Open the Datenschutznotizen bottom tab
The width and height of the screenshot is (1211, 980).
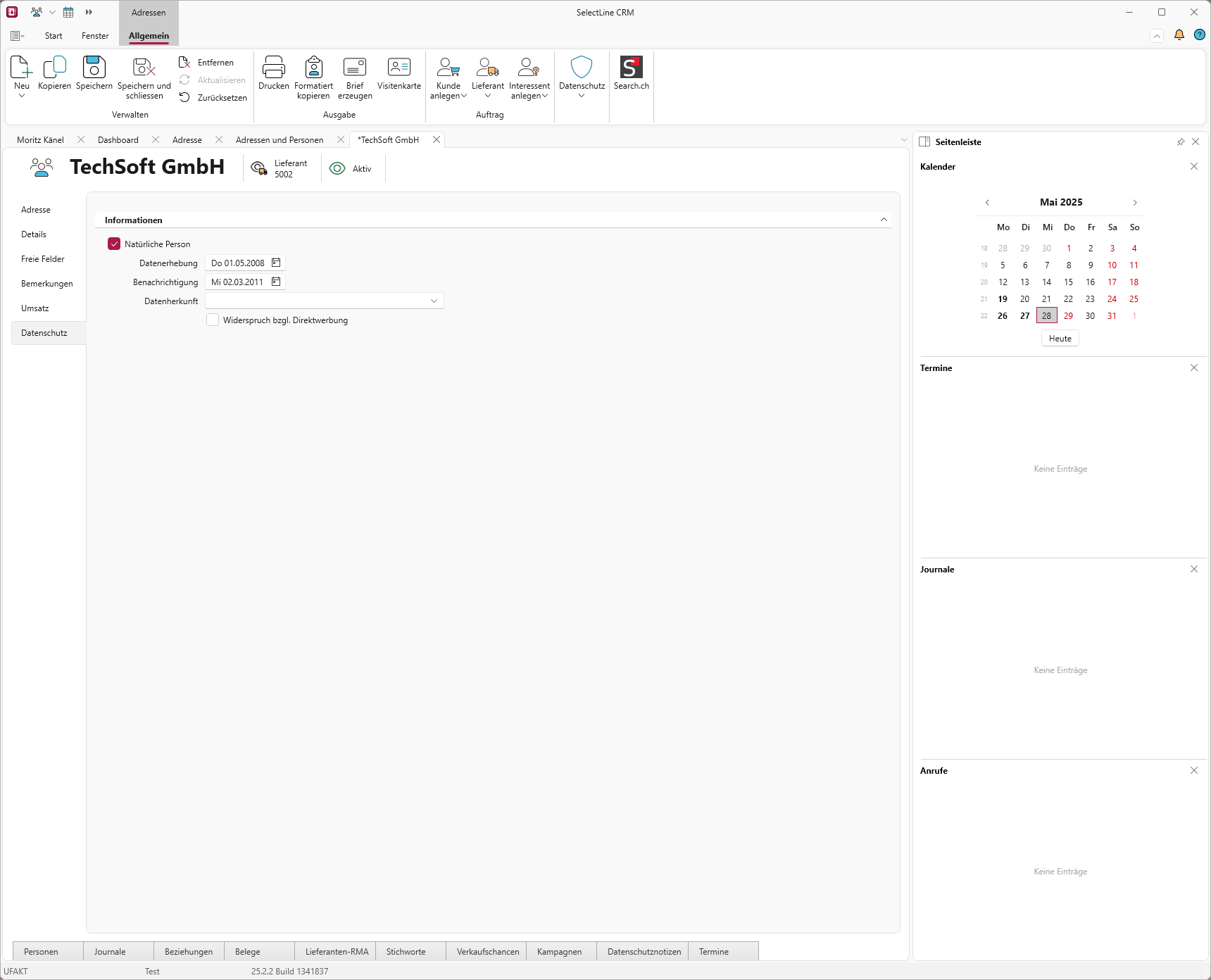(644, 951)
